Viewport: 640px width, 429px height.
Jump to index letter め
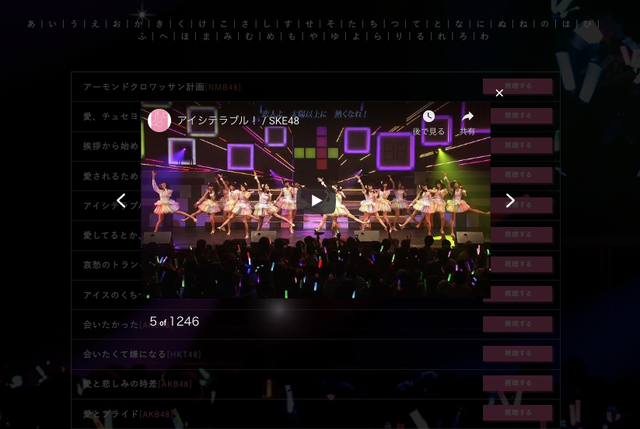[270, 36]
